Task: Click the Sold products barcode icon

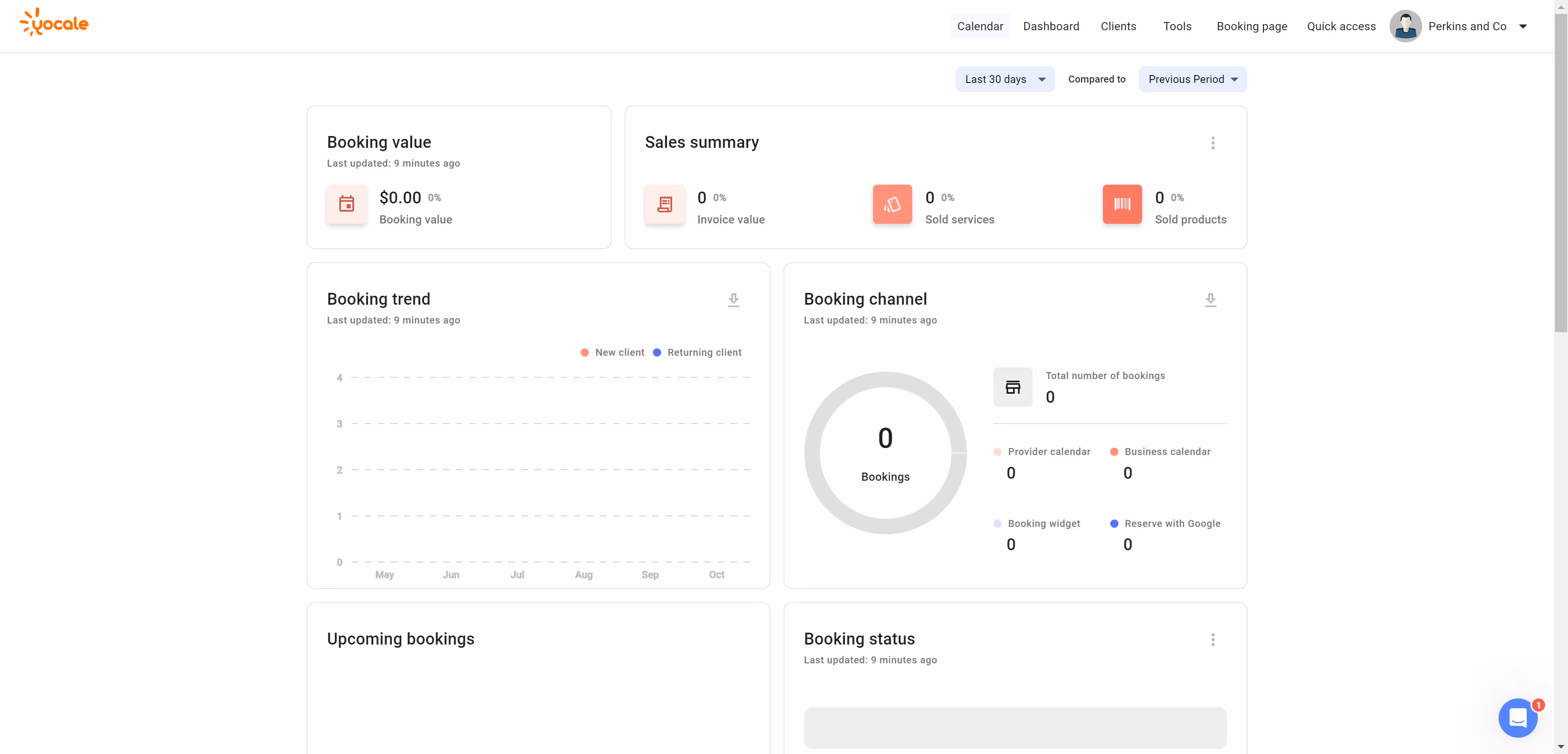Action: click(1122, 204)
